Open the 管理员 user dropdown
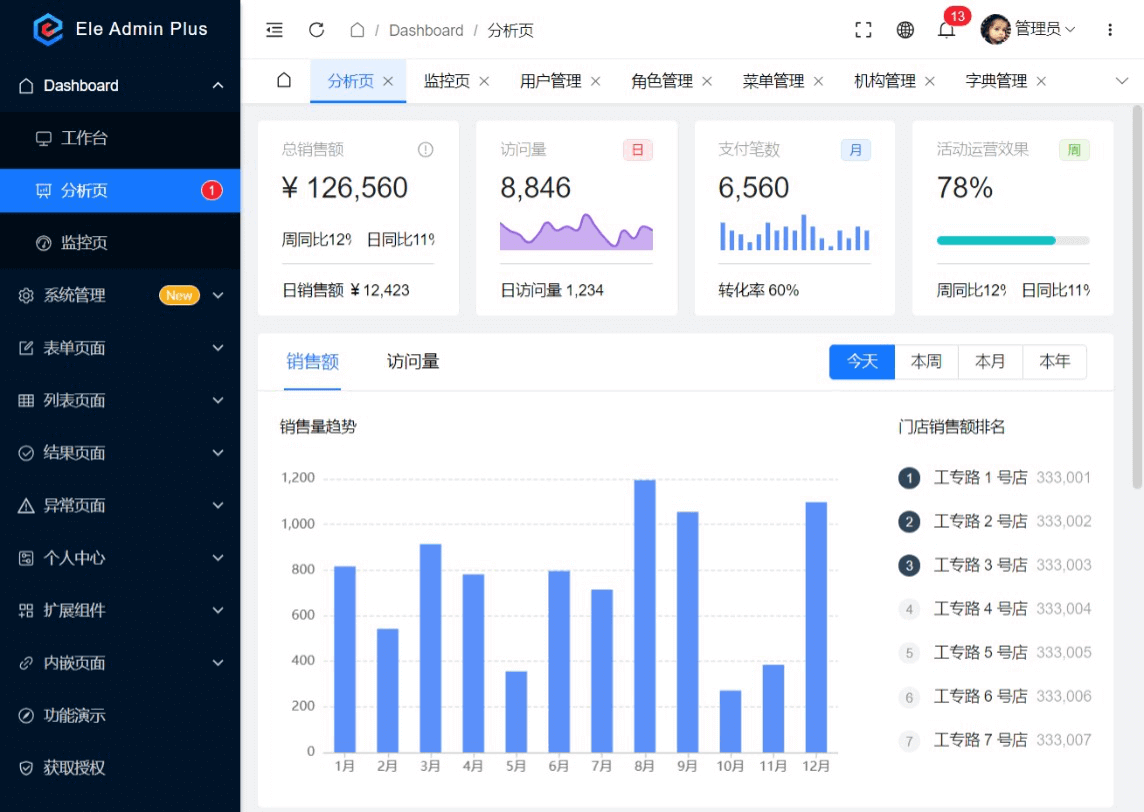 point(1030,30)
